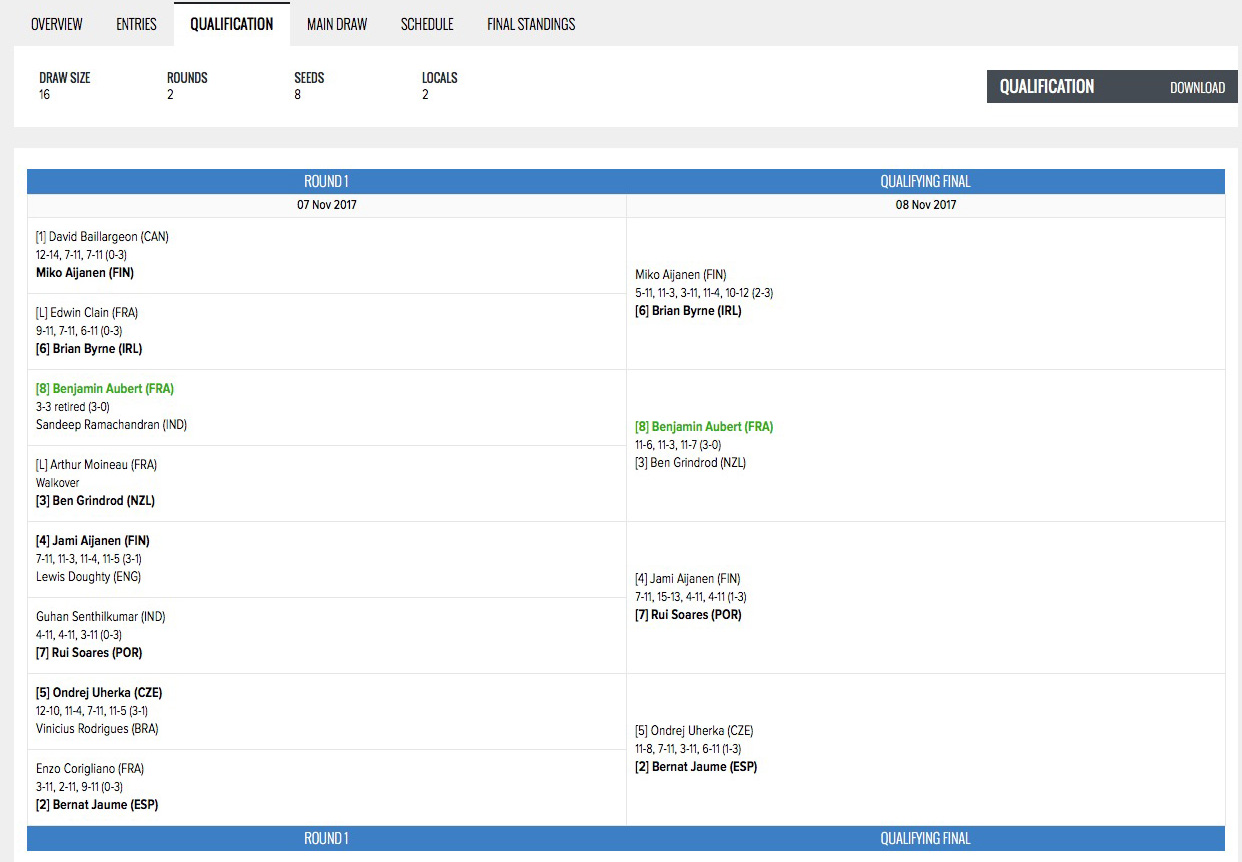Image resolution: width=1242 pixels, height=862 pixels.
Task: Open the Schedule tab
Action: 427,24
